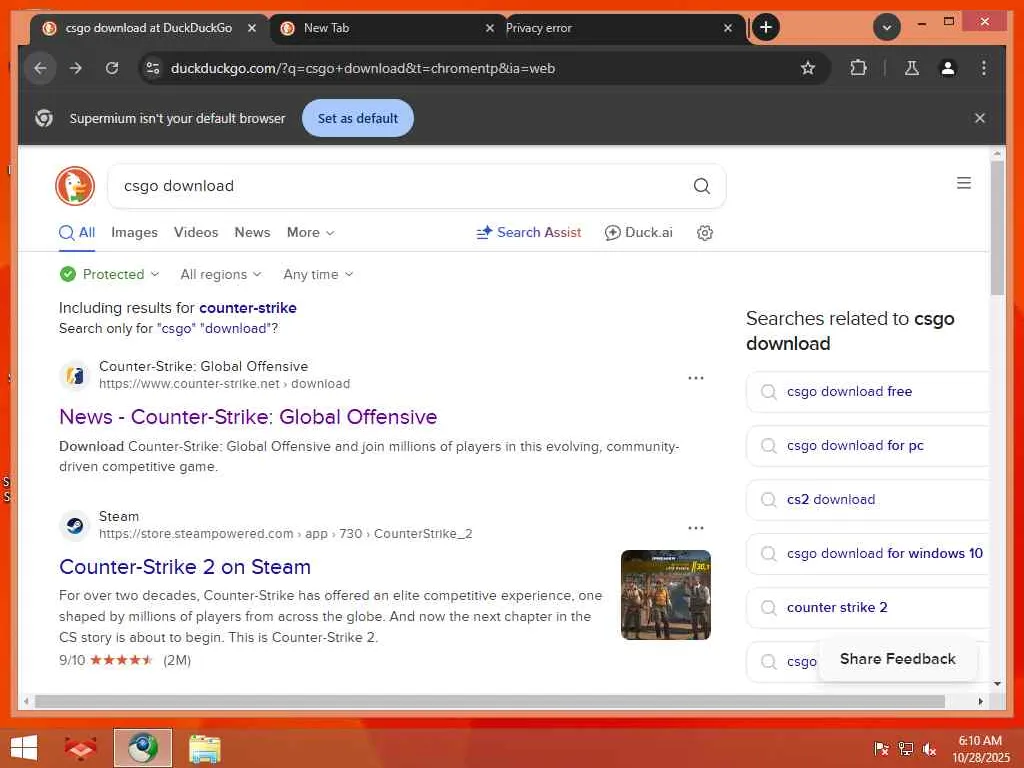Reload the current page
Screen dimensions: 1024x768
112,68
